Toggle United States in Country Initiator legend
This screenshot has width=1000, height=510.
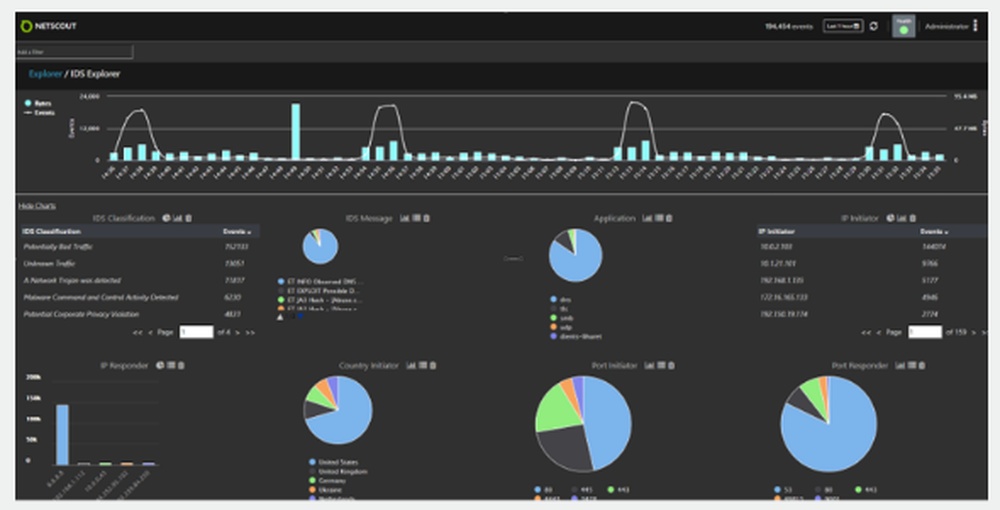tap(334, 462)
